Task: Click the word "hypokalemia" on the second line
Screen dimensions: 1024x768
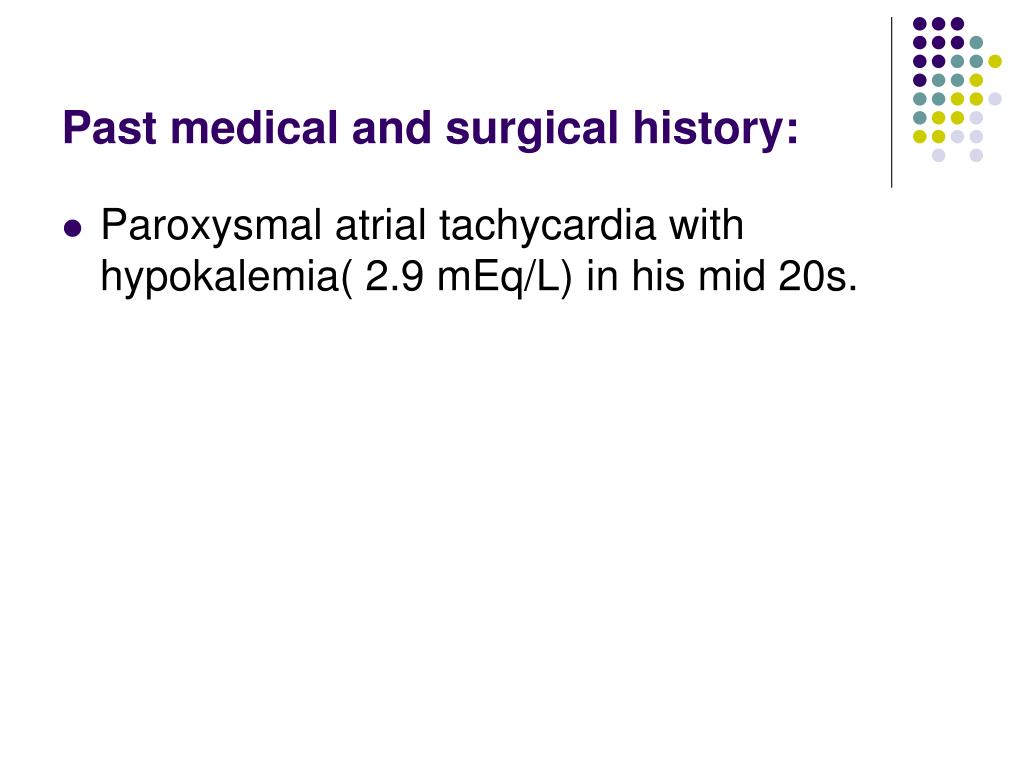Action: point(219,278)
